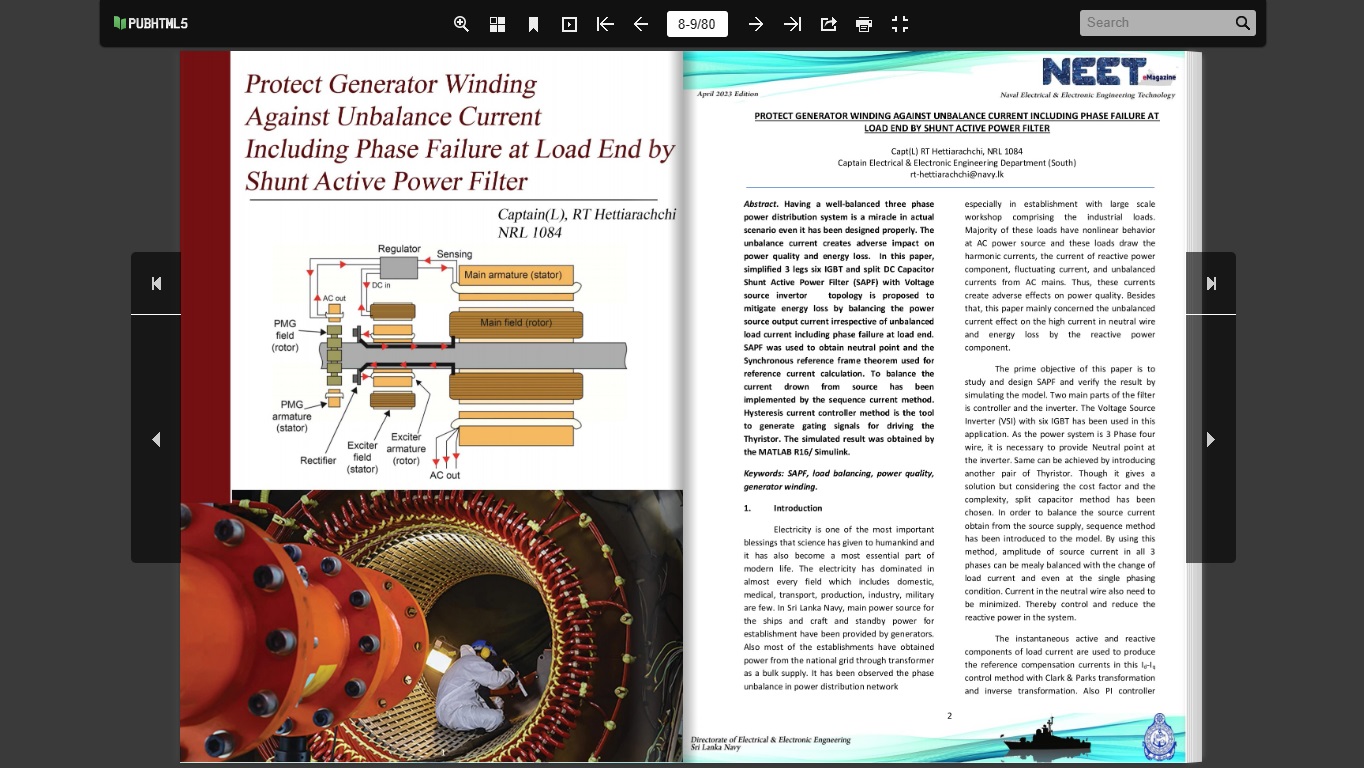Share this publication
The image size is (1364, 768).
[828, 24]
